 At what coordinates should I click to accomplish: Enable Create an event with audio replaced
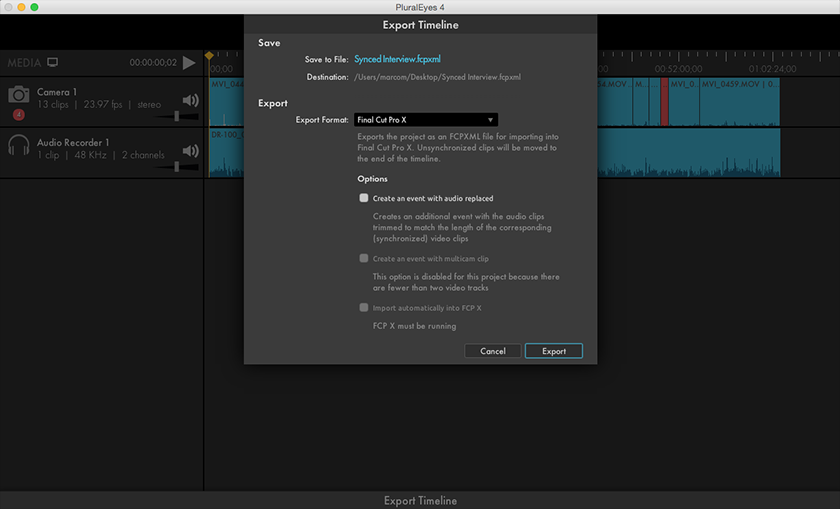click(x=364, y=198)
